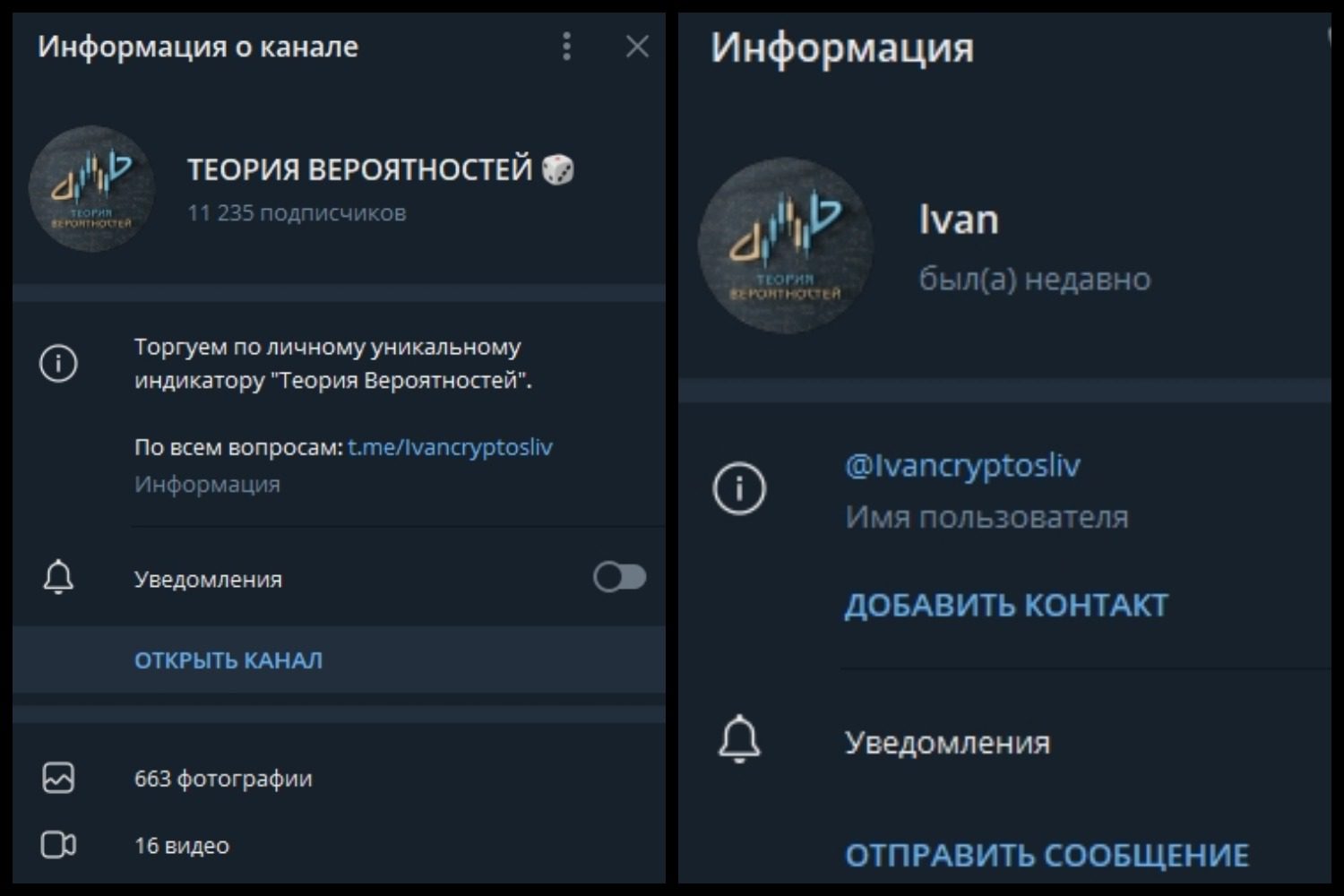Open the 663 photos media icon
This screenshot has height=896, width=1344.
point(58,778)
